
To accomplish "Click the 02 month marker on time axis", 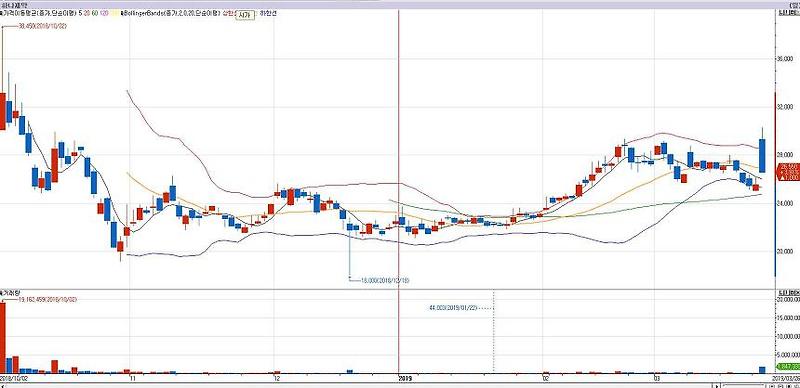I will coord(546,378).
